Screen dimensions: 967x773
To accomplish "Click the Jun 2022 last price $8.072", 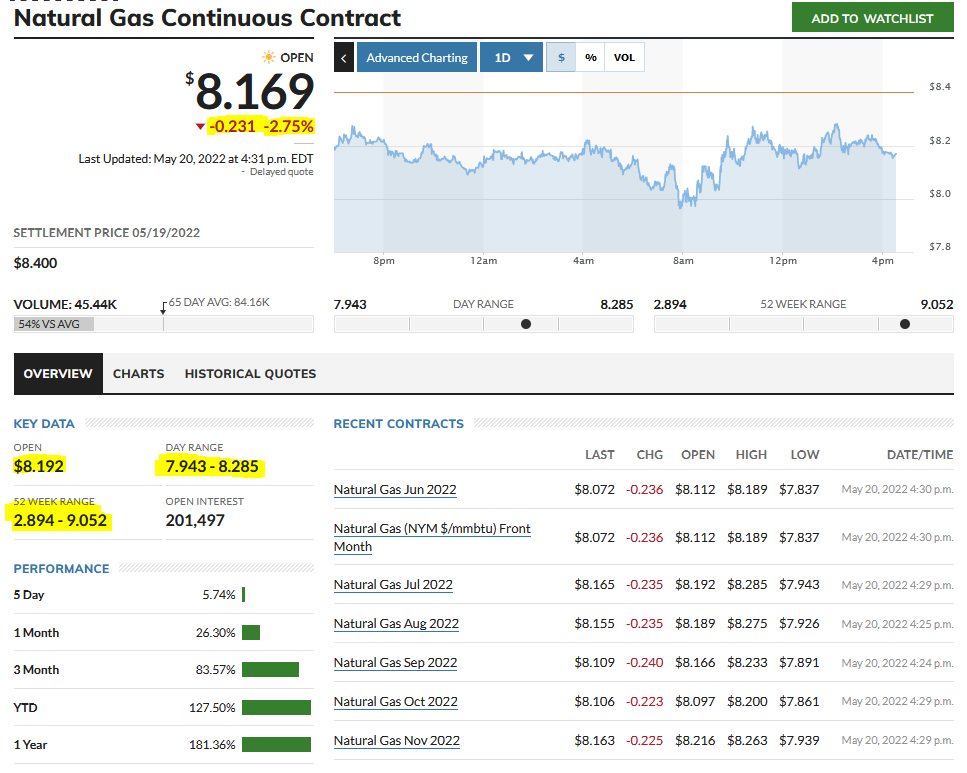I will click(x=595, y=490).
